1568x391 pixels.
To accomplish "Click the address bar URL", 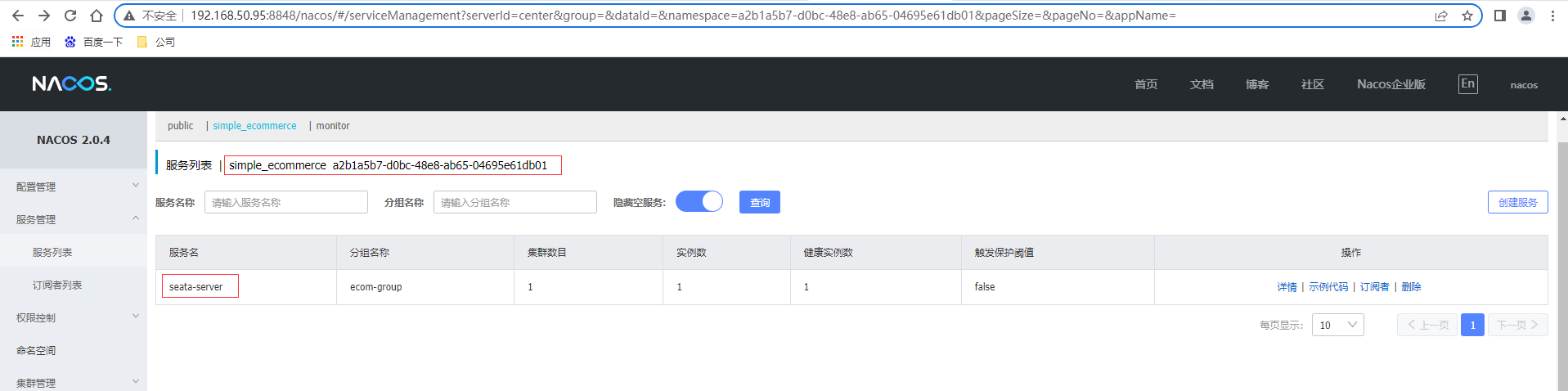I will click(x=683, y=16).
